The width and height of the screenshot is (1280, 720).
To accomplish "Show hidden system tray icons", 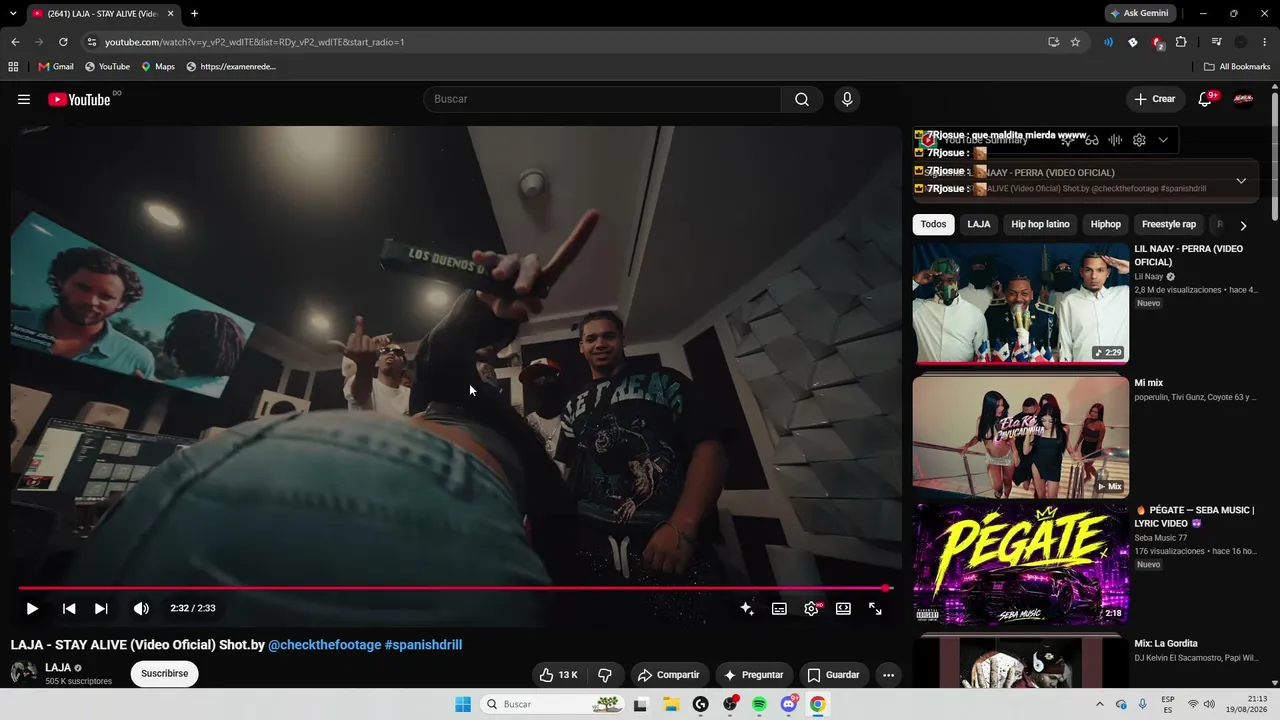I will click(x=1100, y=704).
